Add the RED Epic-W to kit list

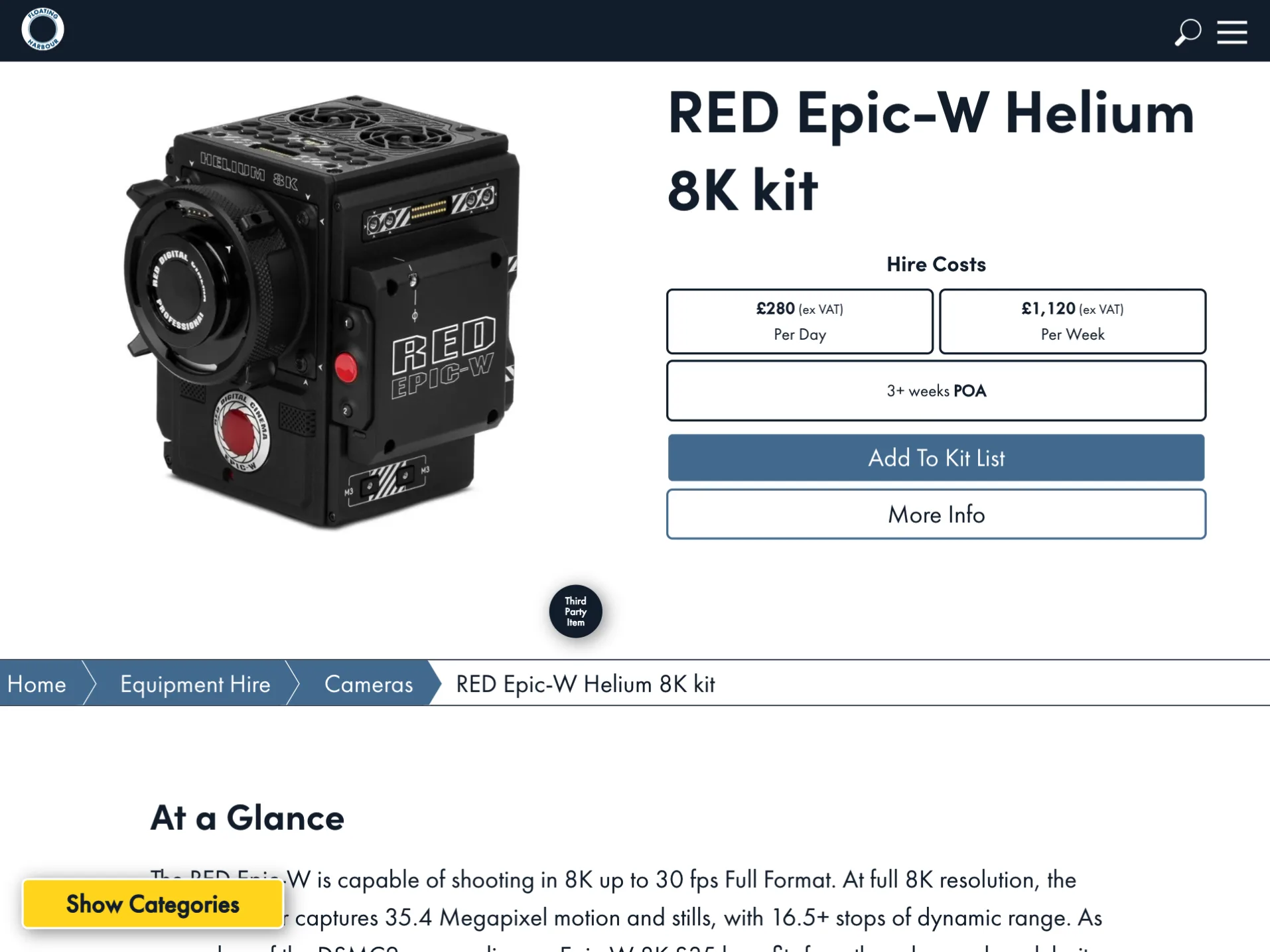pos(936,458)
